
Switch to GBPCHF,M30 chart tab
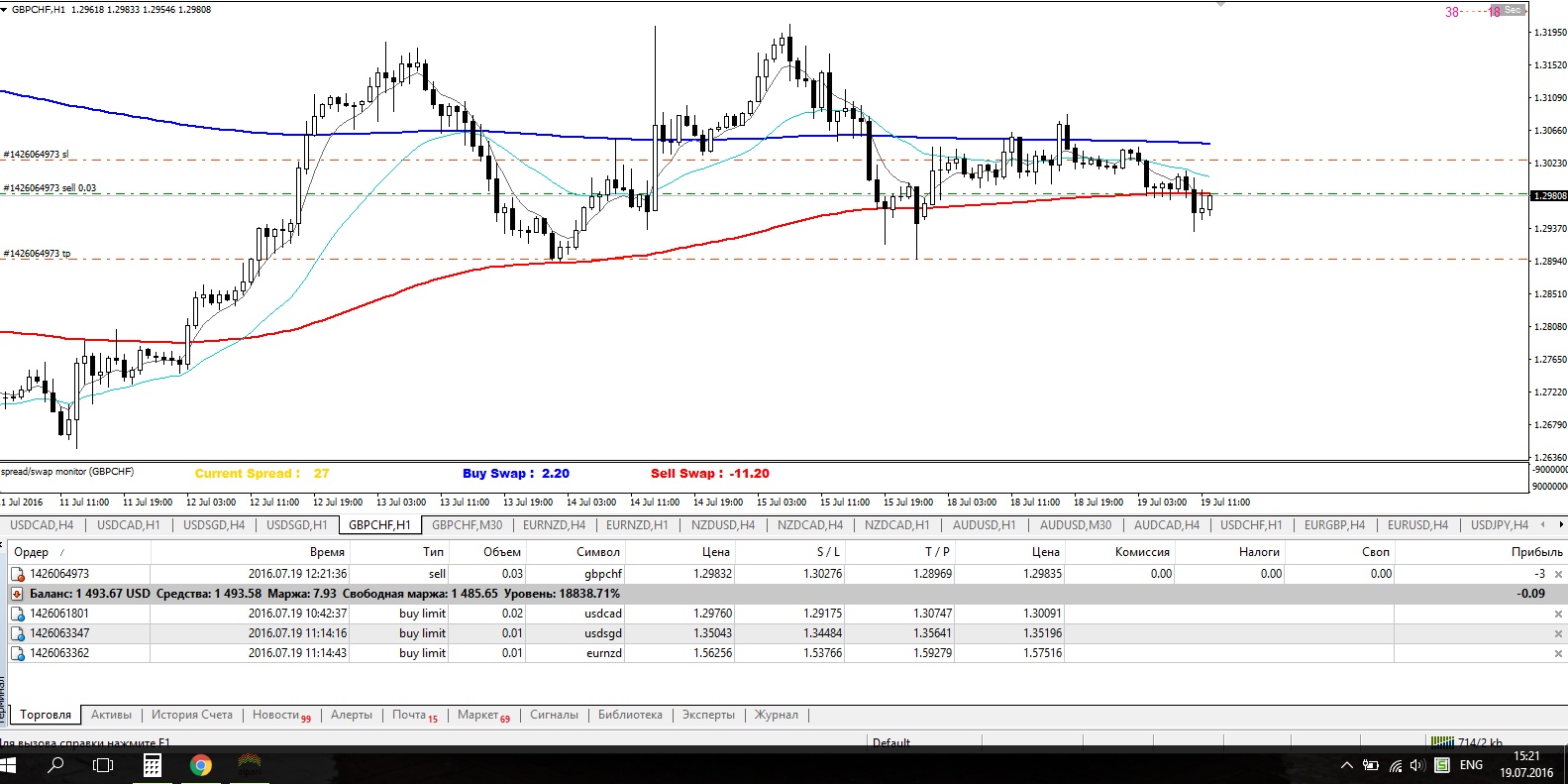(467, 525)
